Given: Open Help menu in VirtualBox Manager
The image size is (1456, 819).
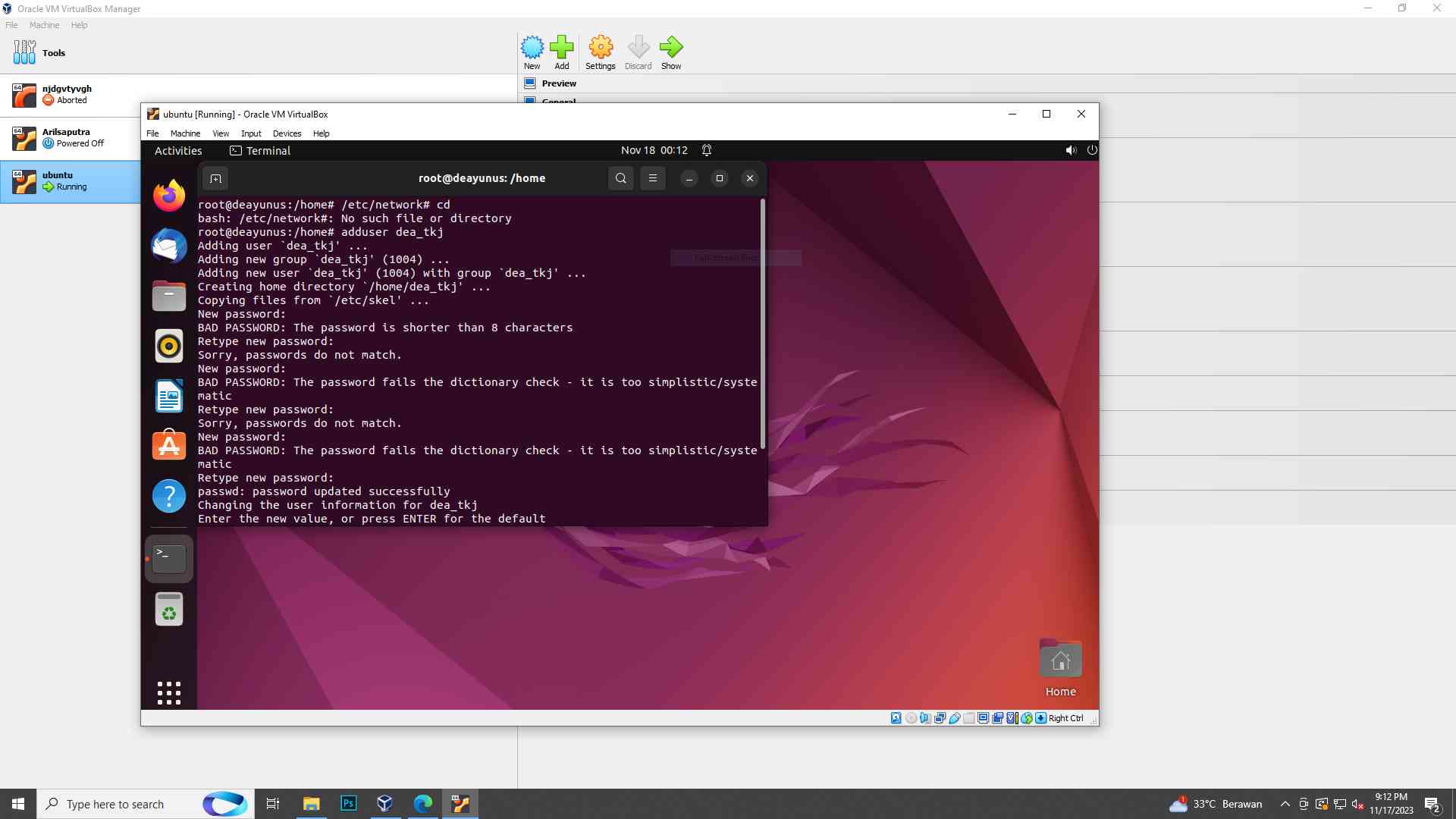Looking at the screenshot, I should point(79,25).
